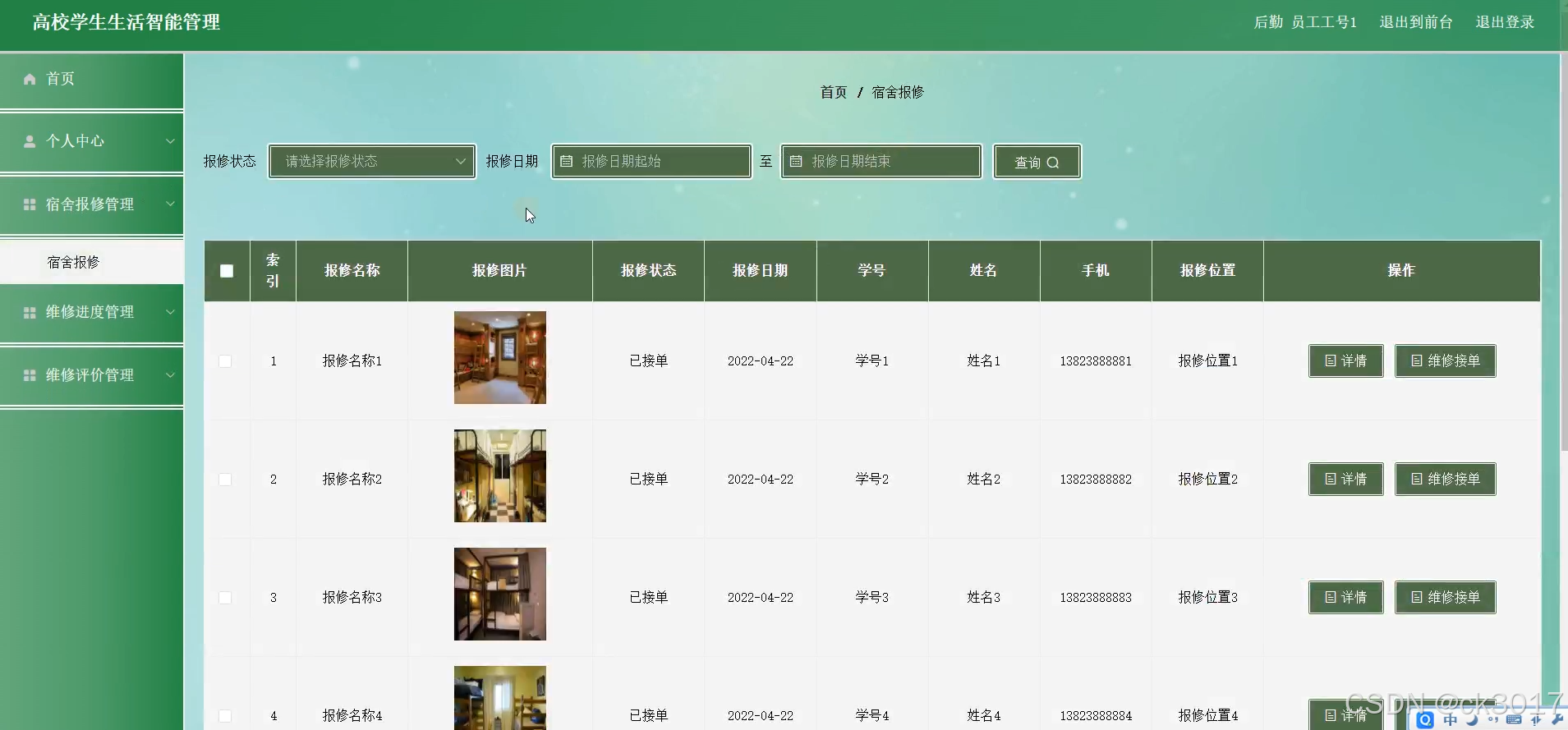Click the calendar icon in 报修日期结束 field
This screenshot has height=730, width=1568.
pos(796,161)
